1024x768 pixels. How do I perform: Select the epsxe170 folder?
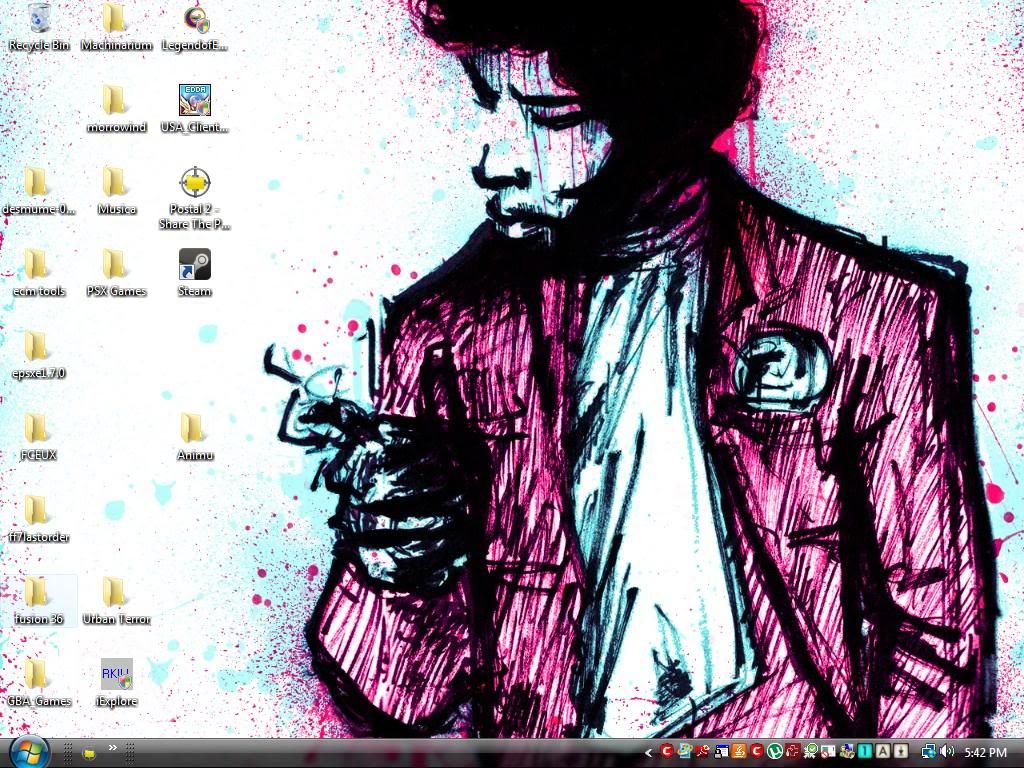tap(39, 355)
